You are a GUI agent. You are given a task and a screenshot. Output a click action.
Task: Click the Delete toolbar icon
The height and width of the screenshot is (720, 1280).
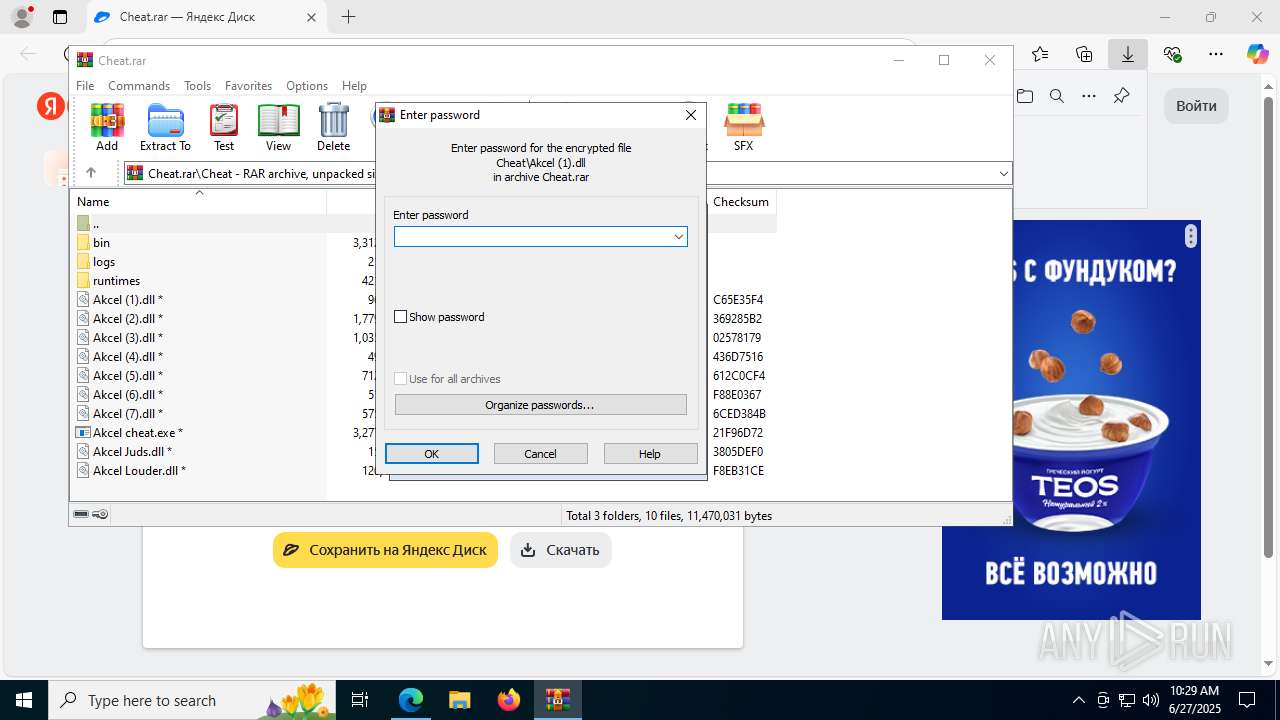(x=333, y=127)
